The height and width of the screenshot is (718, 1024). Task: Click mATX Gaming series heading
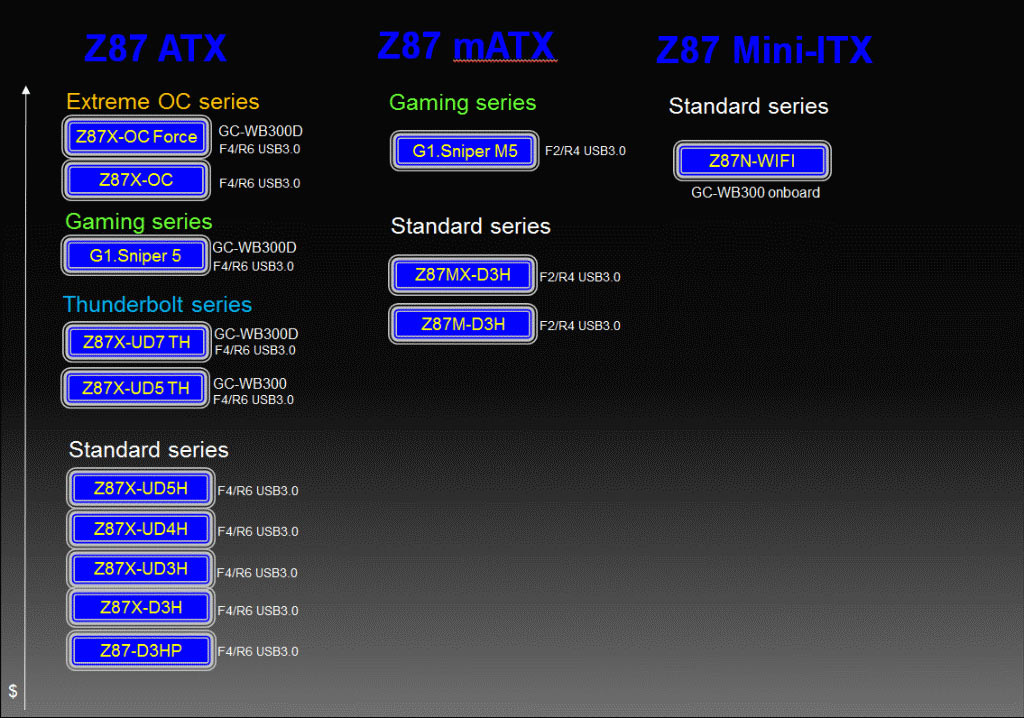click(462, 103)
